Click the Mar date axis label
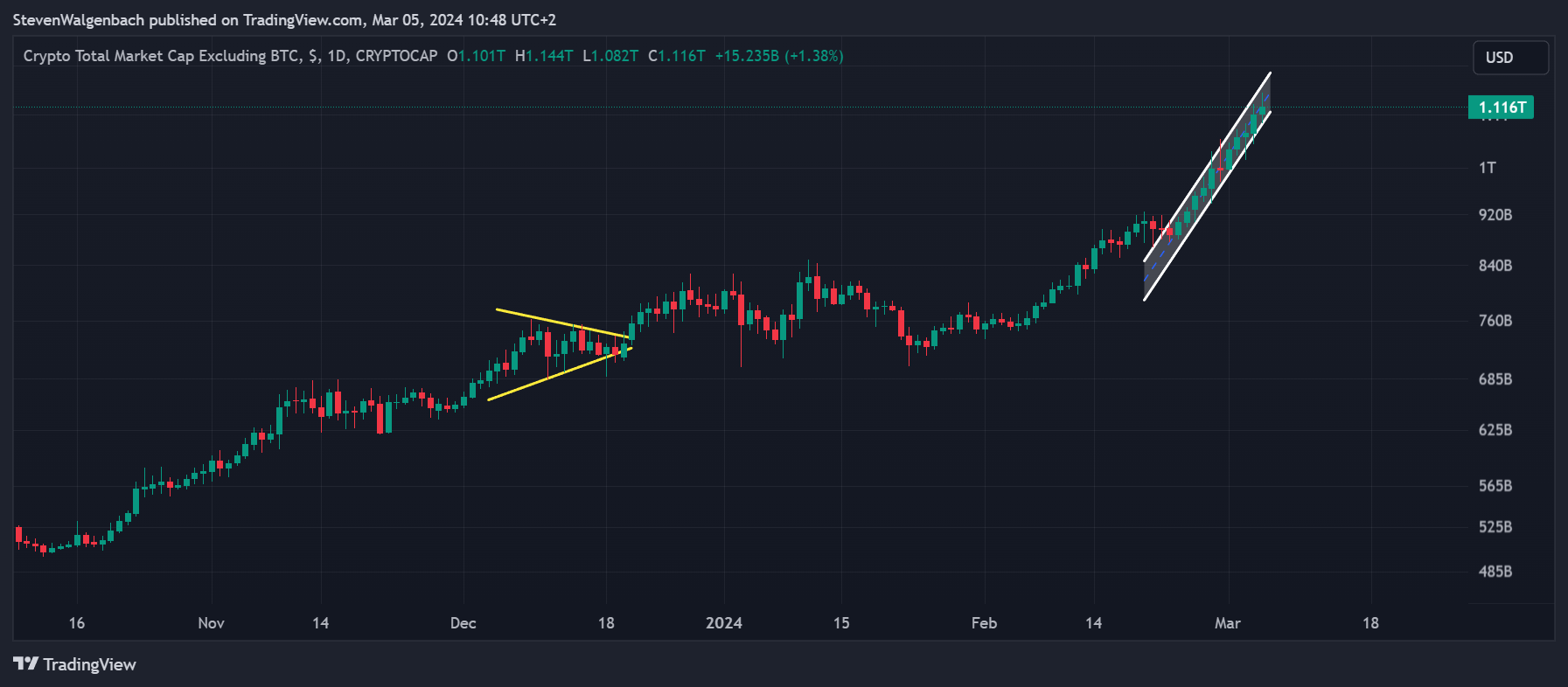This screenshot has width=1568, height=687. (1228, 623)
